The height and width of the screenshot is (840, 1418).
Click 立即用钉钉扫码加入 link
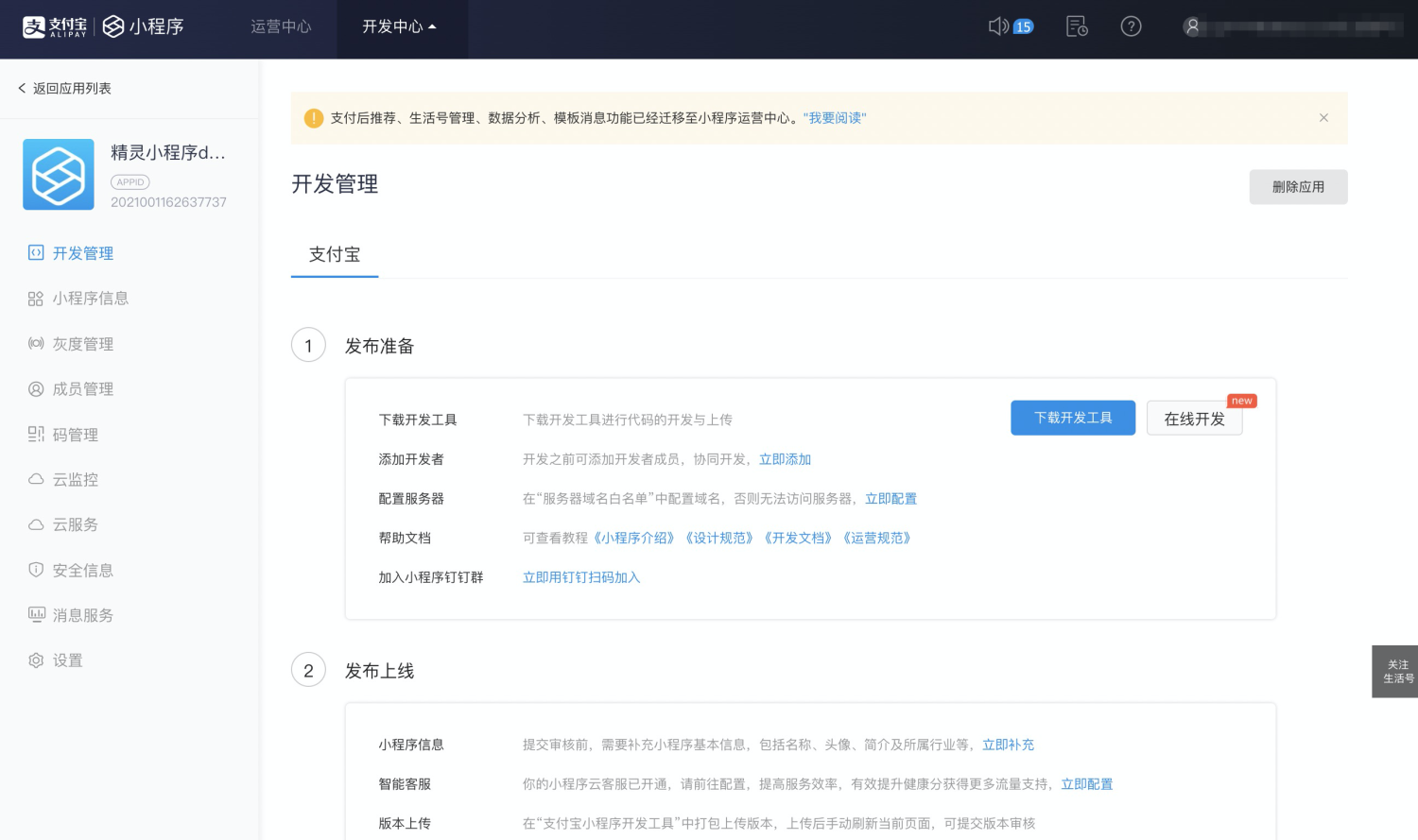581,577
